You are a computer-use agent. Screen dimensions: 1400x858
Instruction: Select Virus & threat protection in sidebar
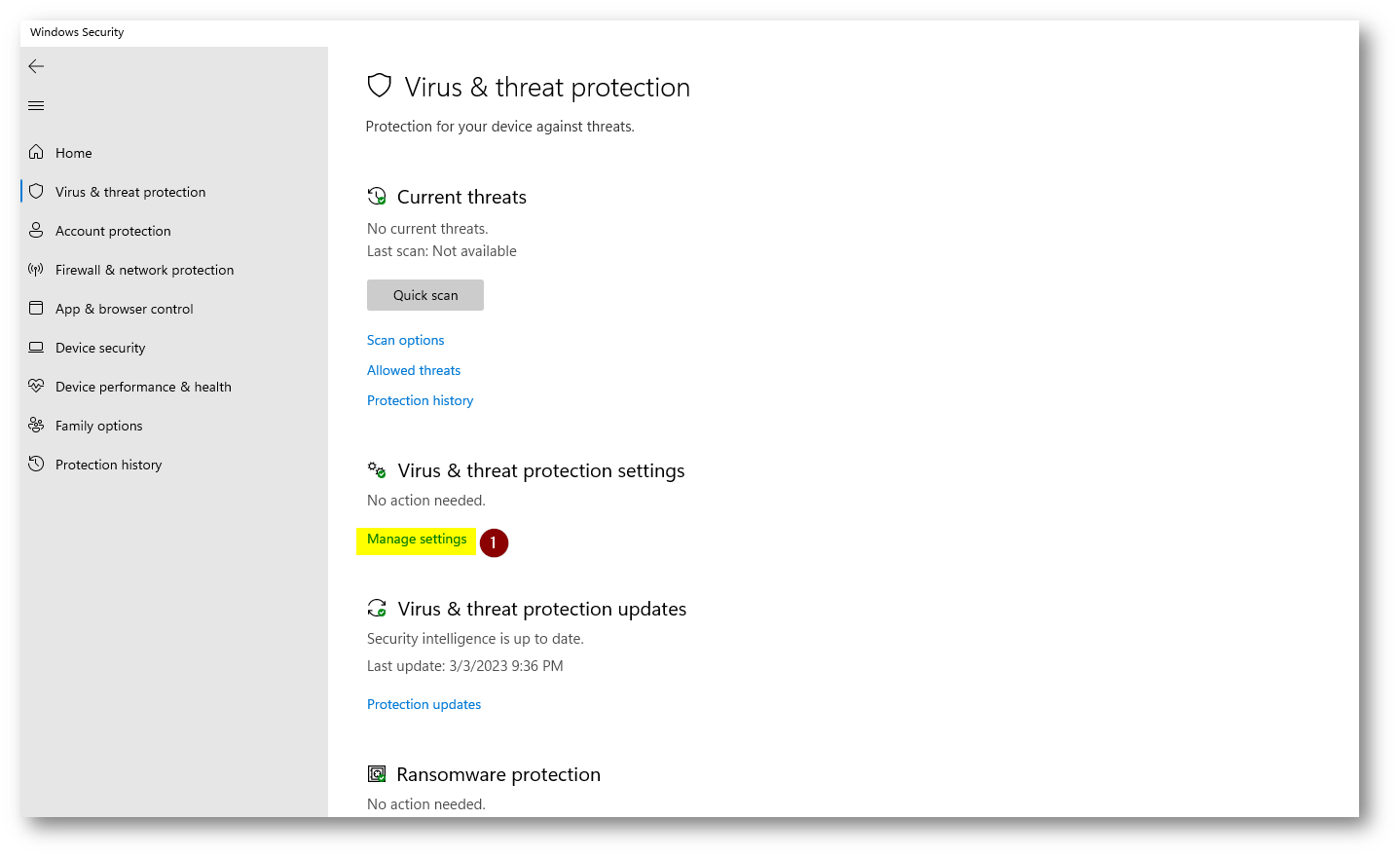[x=130, y=192]
